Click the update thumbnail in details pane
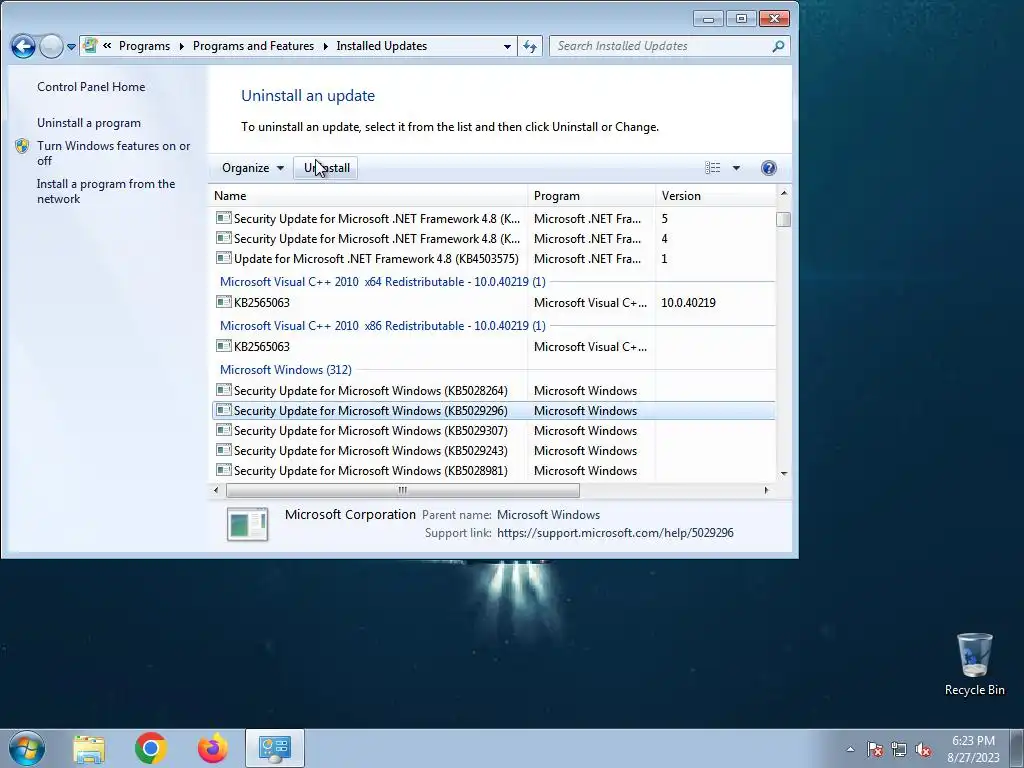1024x768 pixels. [248, 524]
